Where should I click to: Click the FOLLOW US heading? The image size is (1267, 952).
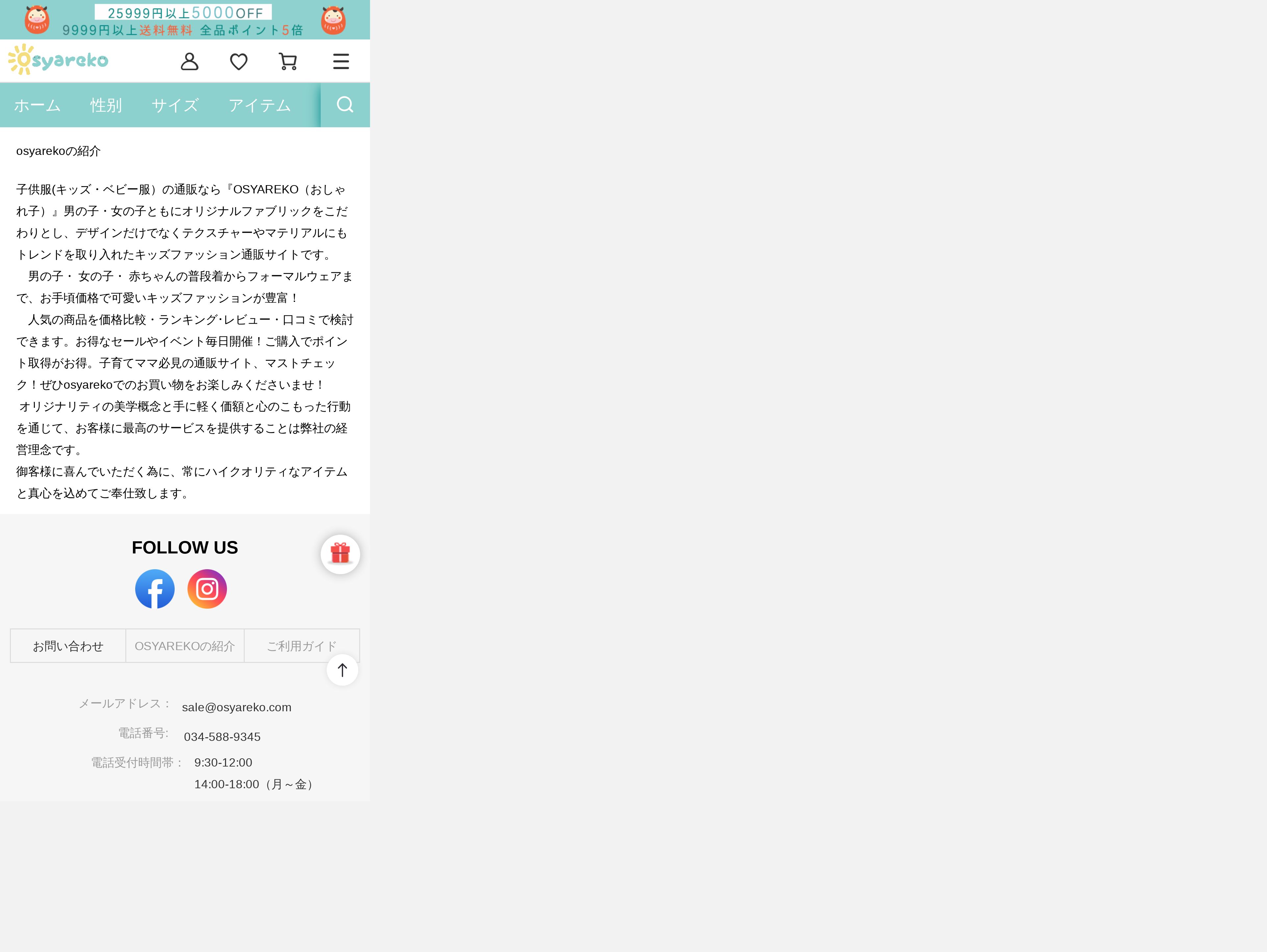[185, 548]
